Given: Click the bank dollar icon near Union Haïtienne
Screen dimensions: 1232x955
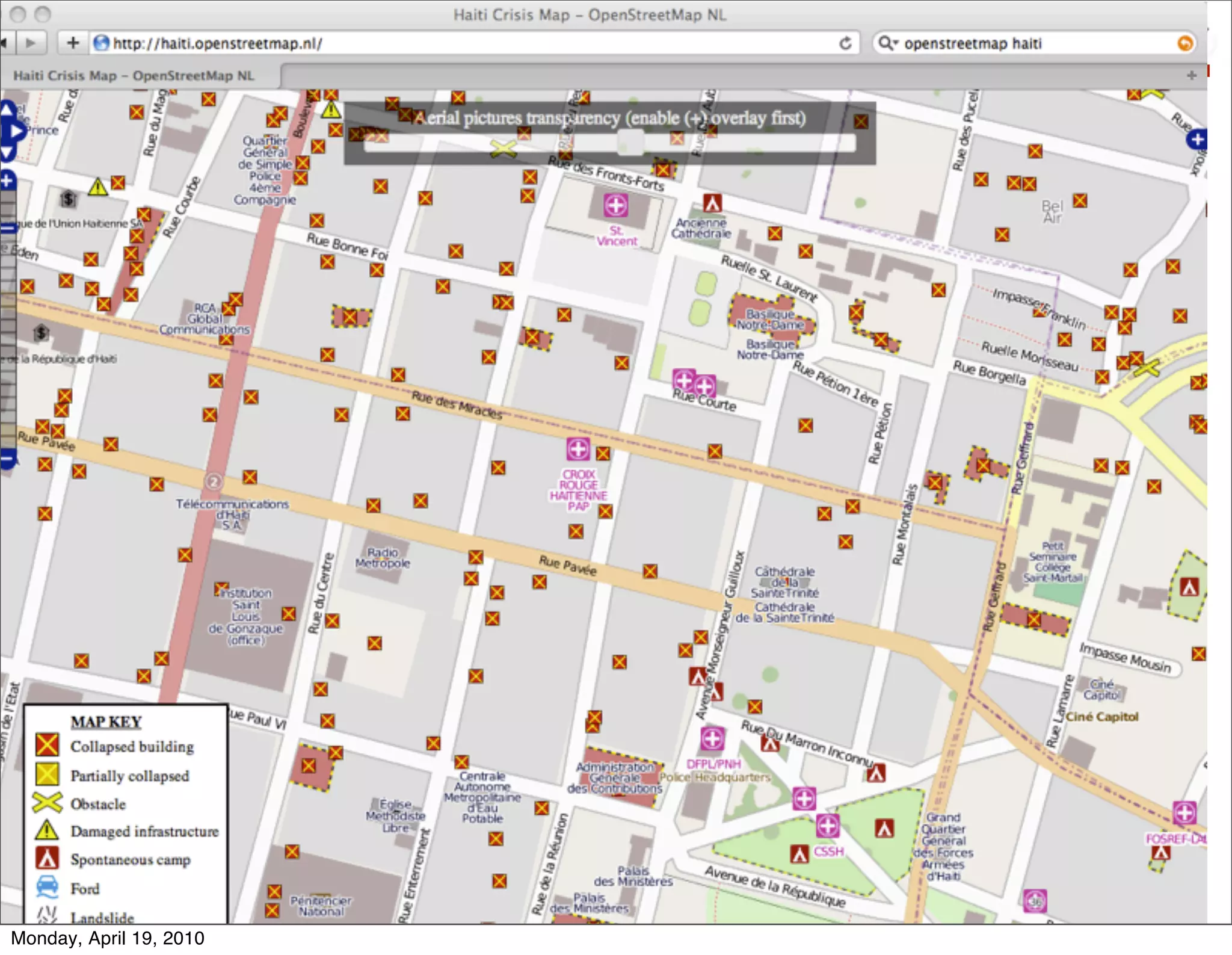Looking at the screenshot, I should click(69, 198).
